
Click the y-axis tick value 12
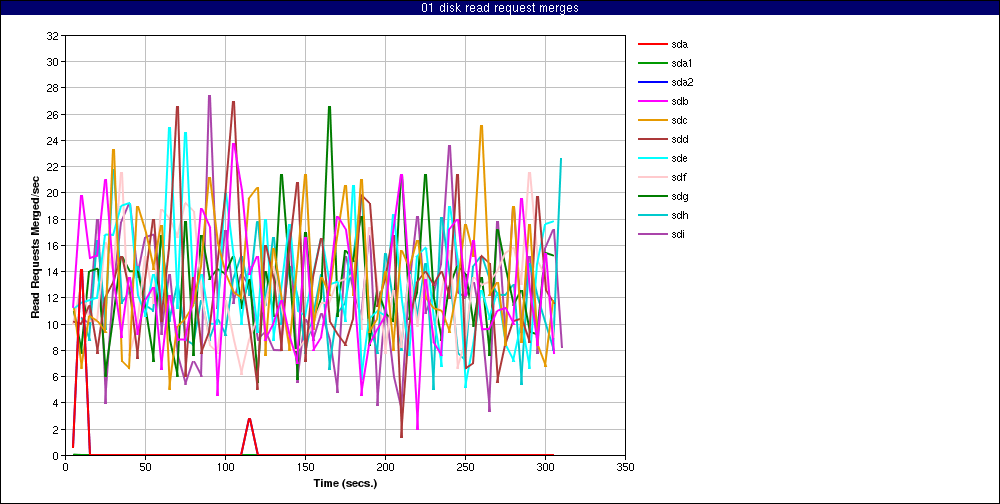52,298
